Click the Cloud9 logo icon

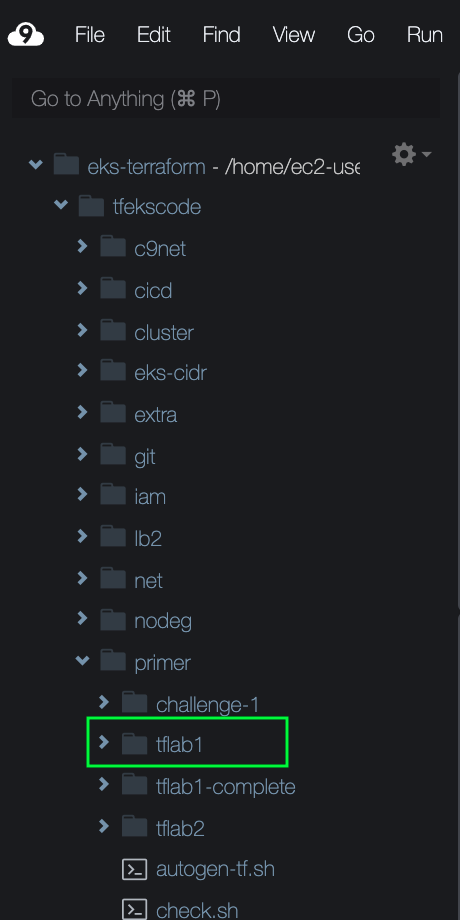(26, 35)
